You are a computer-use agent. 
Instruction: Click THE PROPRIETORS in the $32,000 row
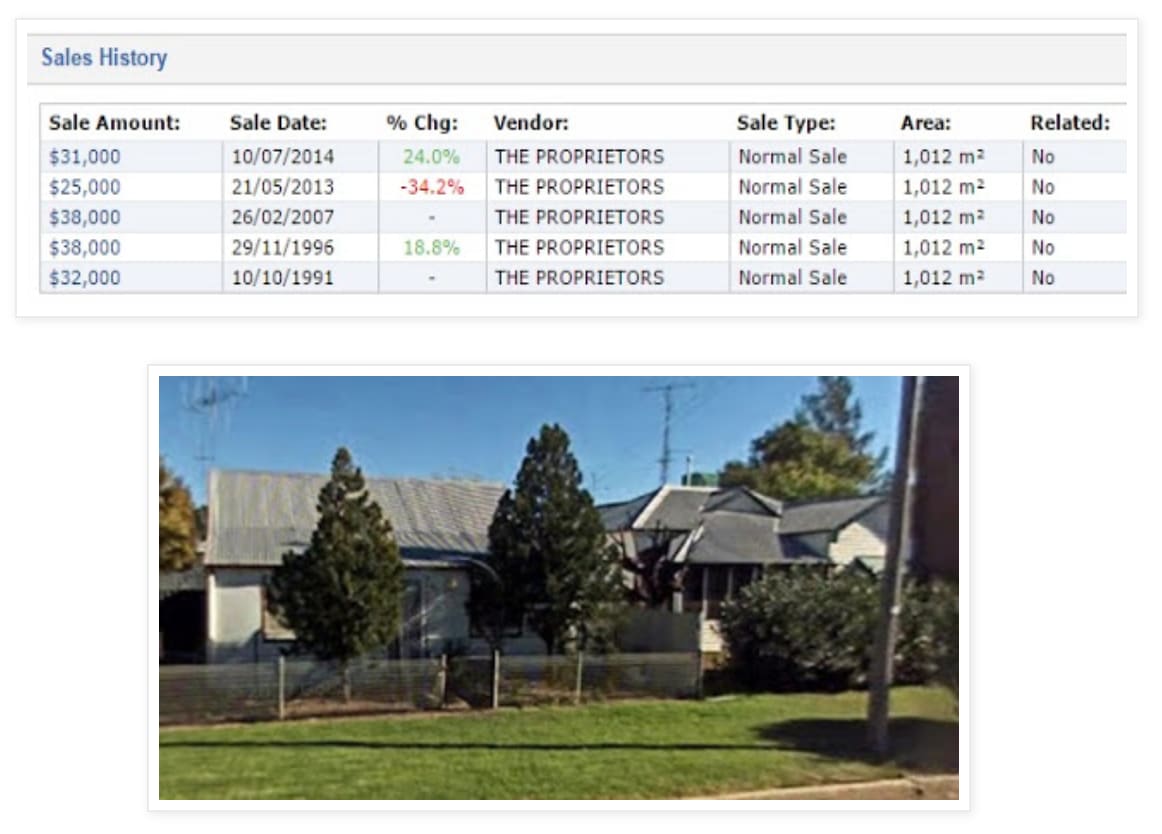click(x=580, y=278)
